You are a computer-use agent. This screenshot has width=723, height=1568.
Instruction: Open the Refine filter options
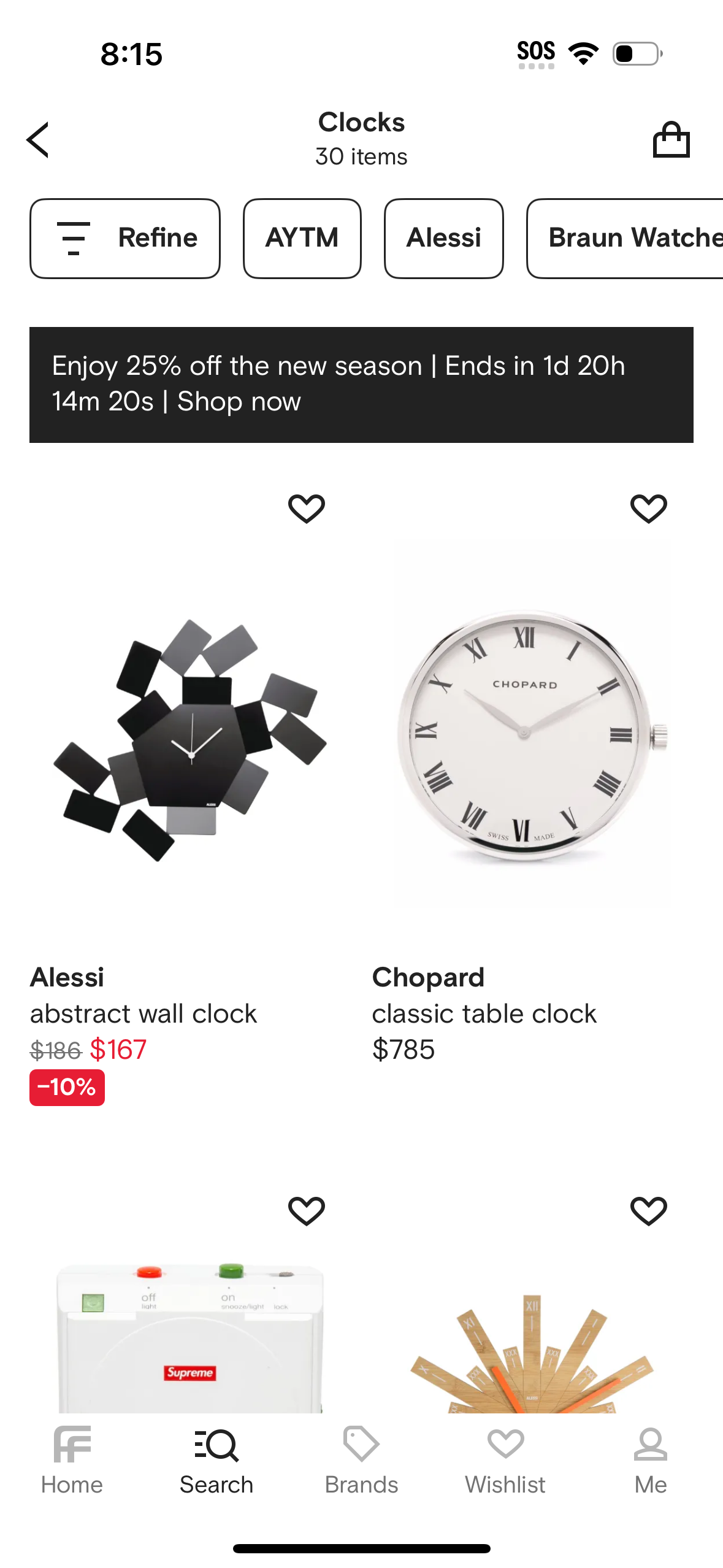(x=125, y=238)
